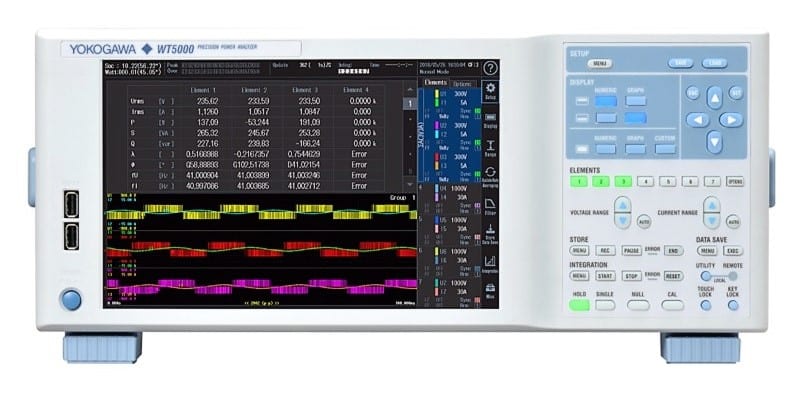800x395 pixels.
Task: Toggle AUTO beside VOLTAGE RANGE
Action: point(644,222)
